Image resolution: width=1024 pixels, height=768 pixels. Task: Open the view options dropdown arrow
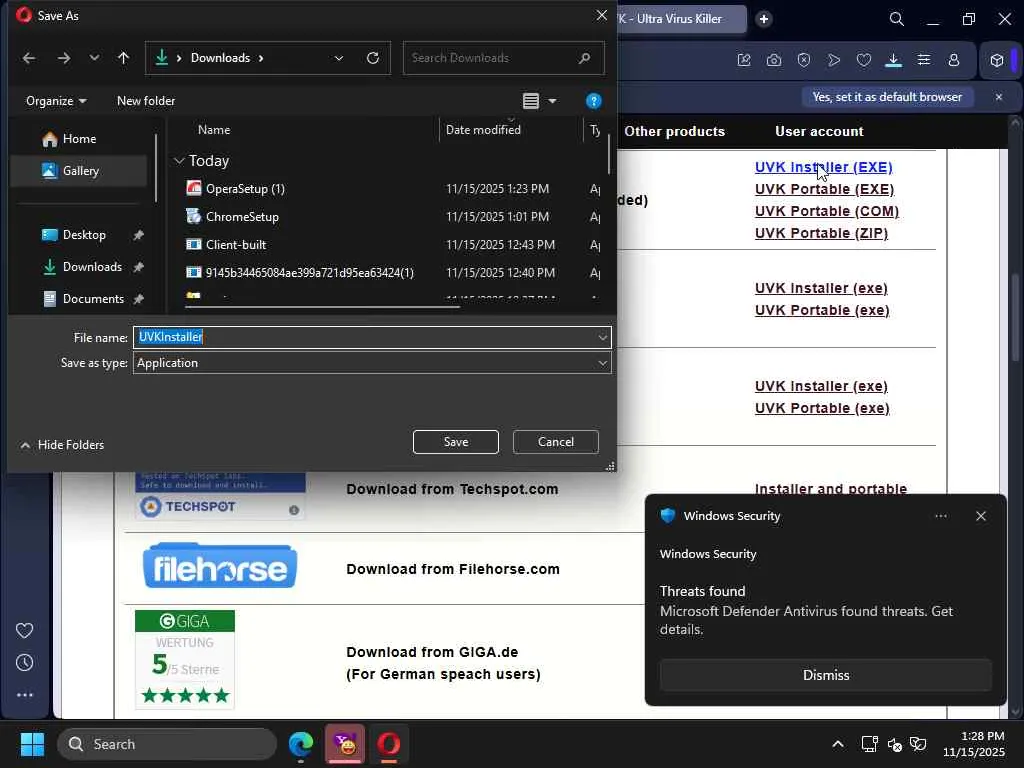(x=552, y=101)
